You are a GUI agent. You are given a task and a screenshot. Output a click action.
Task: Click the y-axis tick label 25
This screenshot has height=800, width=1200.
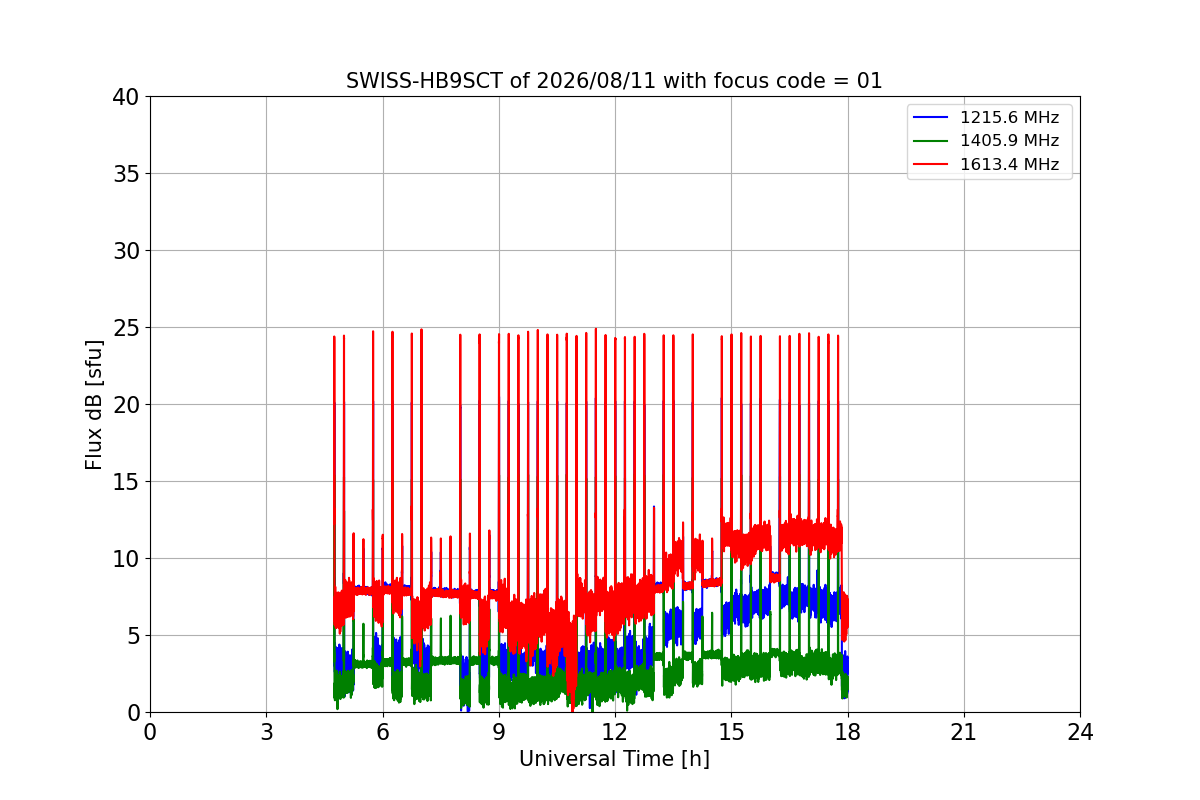(126, 328)
